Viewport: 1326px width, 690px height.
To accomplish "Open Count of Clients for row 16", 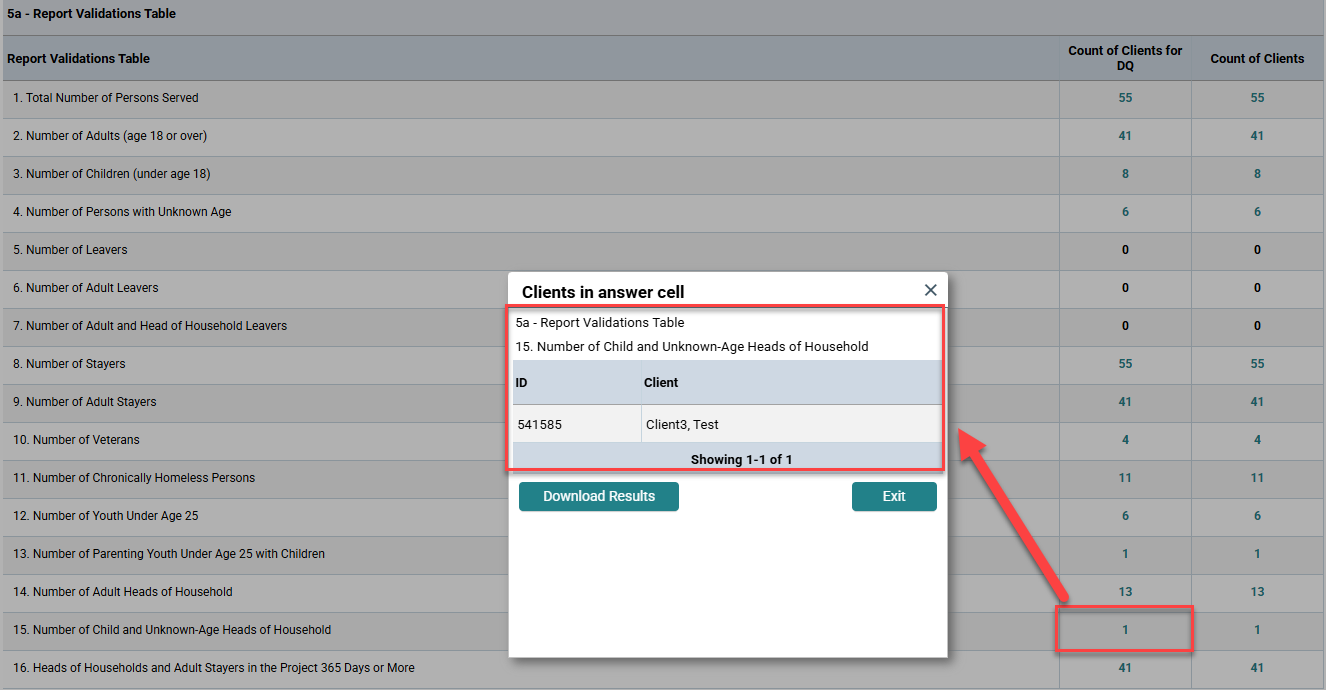I will (x=1257, y=668).
